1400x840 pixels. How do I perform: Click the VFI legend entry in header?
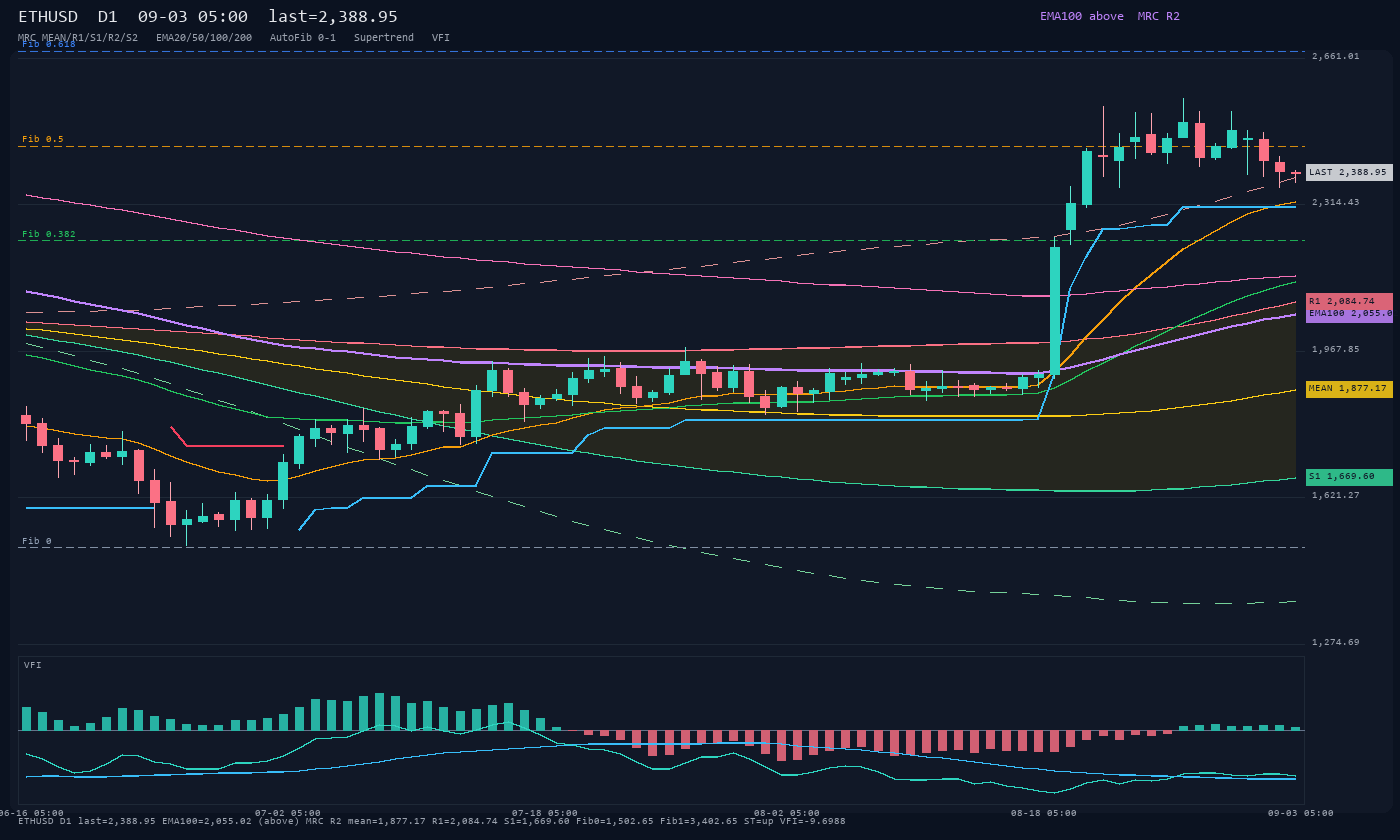coord(441,38)
